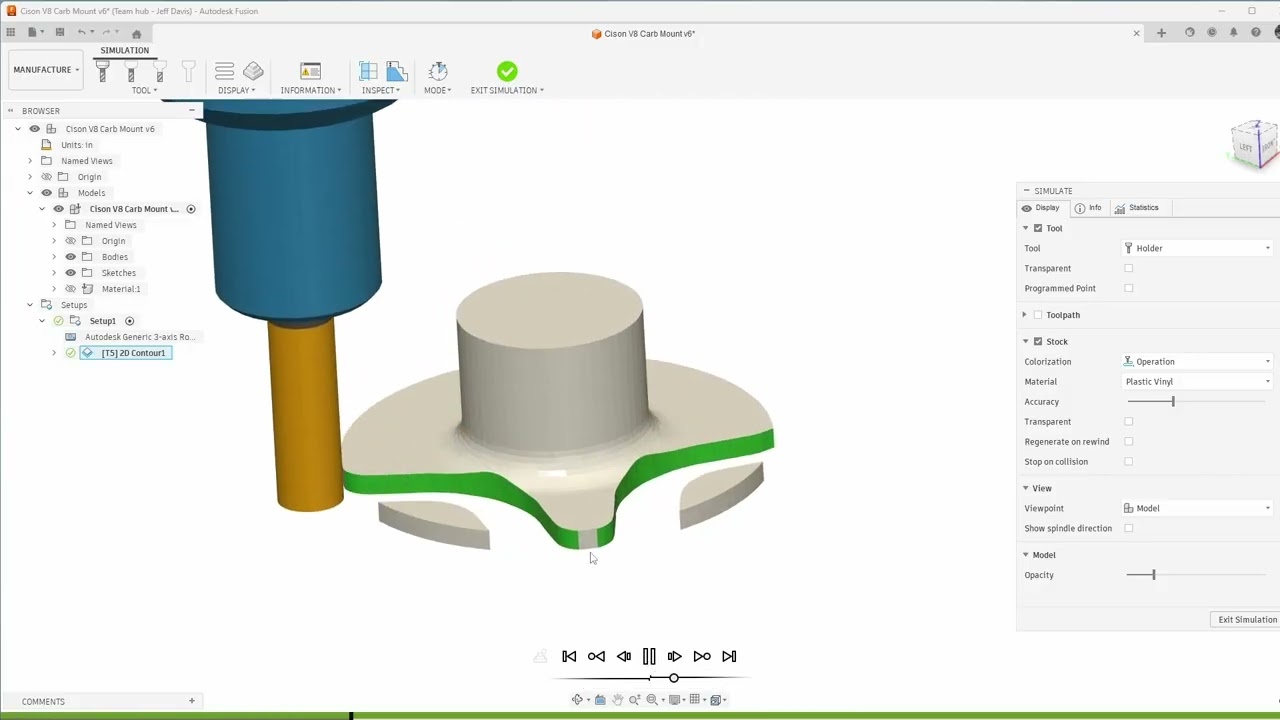1280x720 pixels.
Task: Click the Inspect comparison grid icon
Action: (368, 71)
